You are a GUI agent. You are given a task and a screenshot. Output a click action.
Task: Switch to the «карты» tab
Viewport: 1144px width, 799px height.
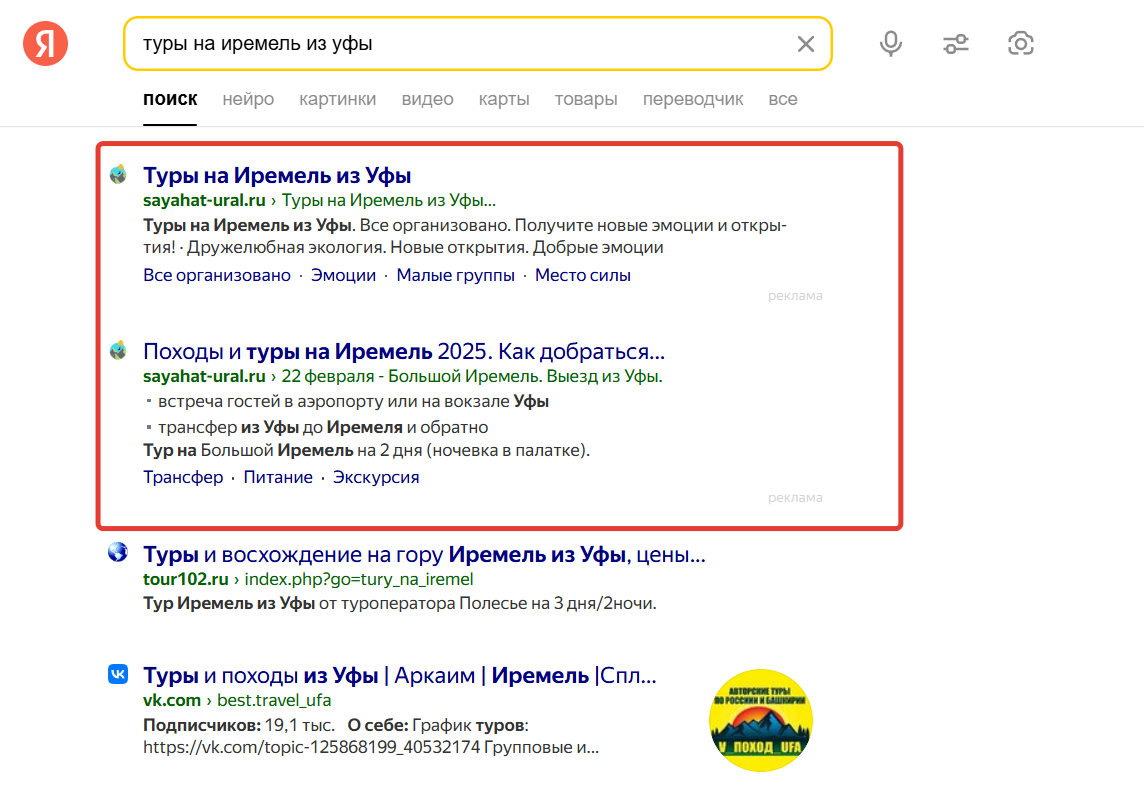(504, 99)
